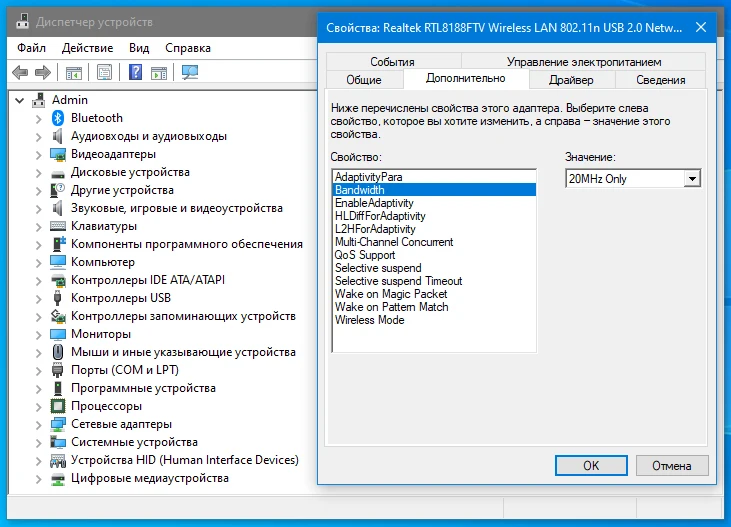Click the Отмена button
The height and width of the screenshot is (527, 731).
(672, 465)
